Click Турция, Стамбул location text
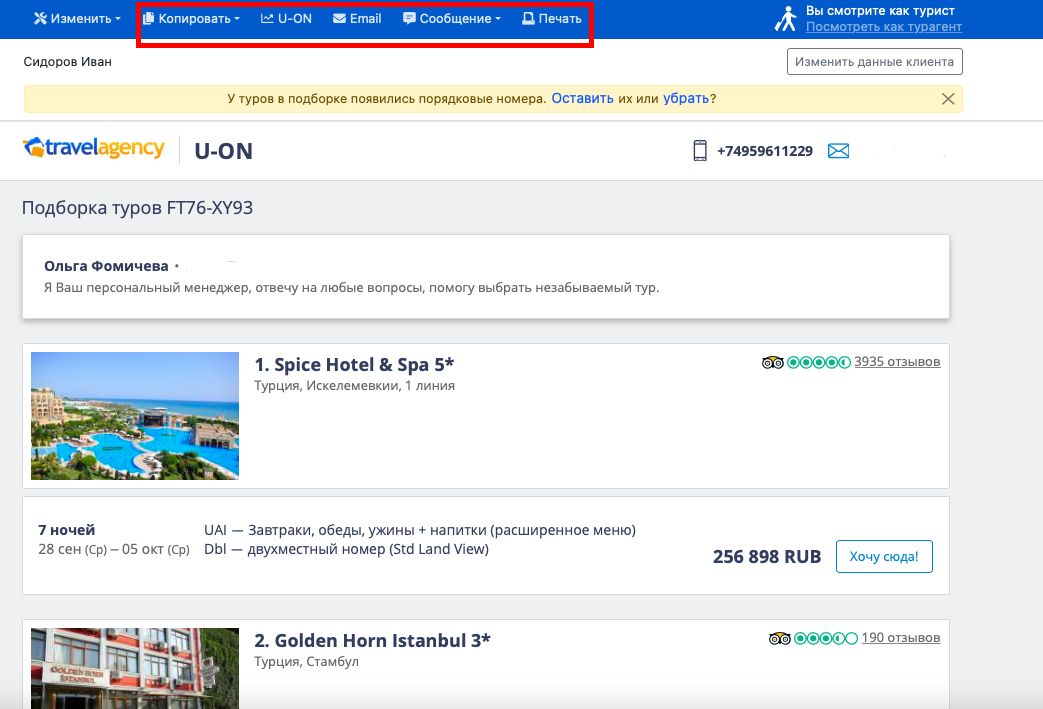Screen dimensions: 1043x709 pyautogui.click(x=306, y=662)
